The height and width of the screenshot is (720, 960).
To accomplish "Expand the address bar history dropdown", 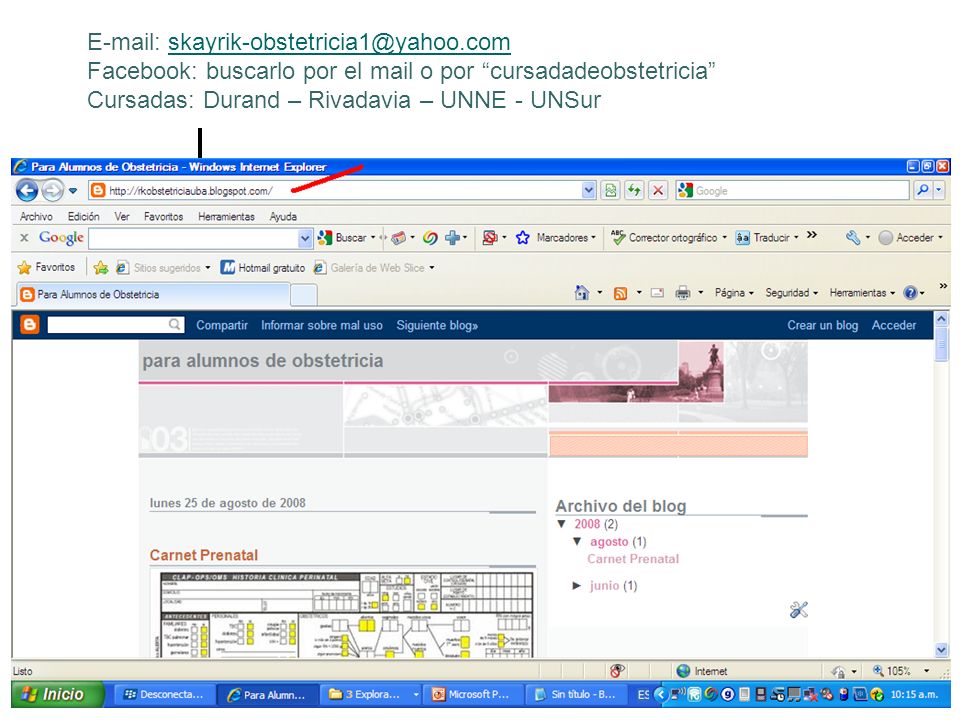I will (588, 190).
